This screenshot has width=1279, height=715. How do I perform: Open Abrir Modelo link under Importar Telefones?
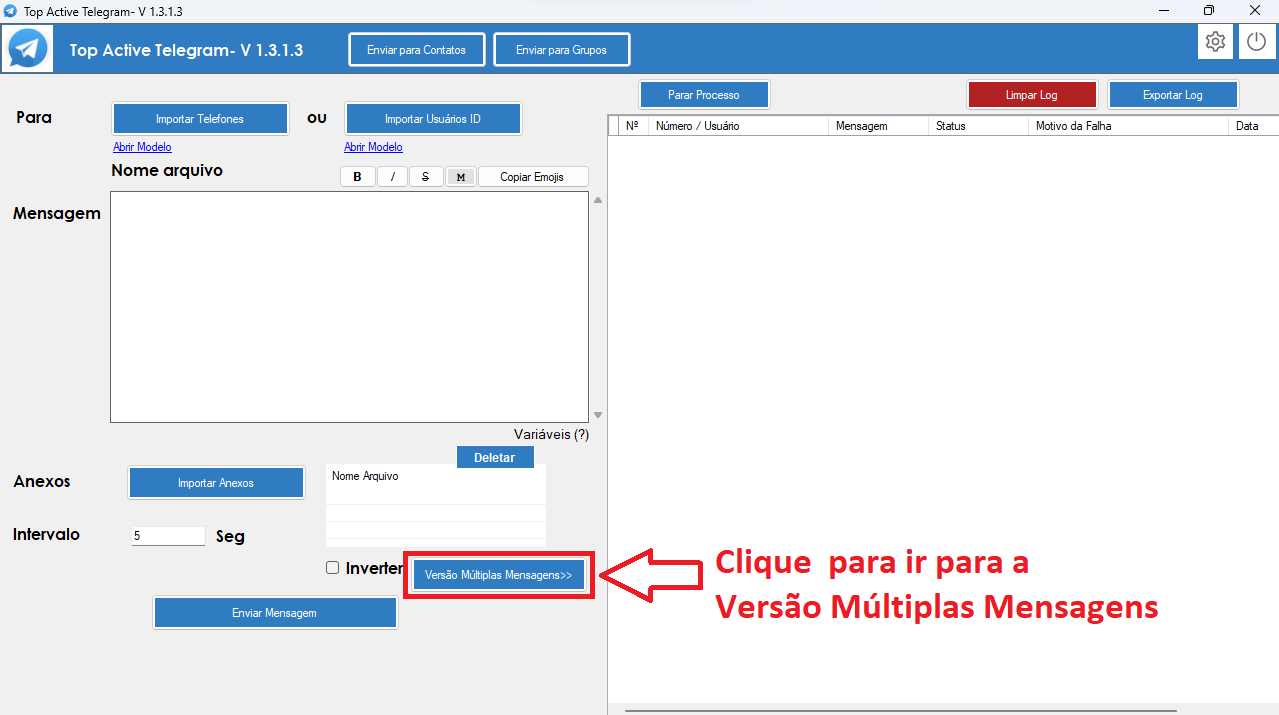coord(142,147)
